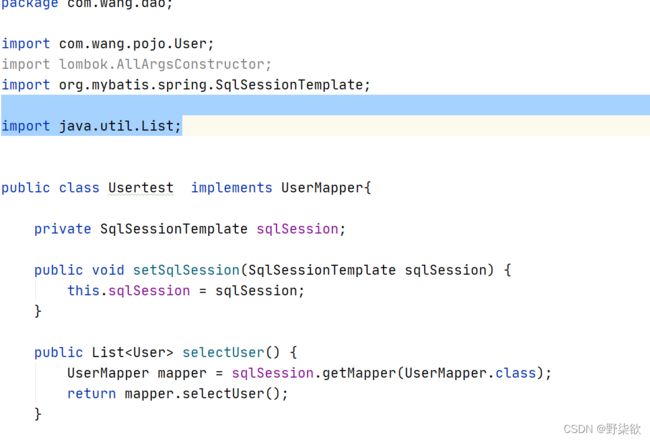Click the setSqlSession method name
The width and height of the screenshot is (650, 440).
click(186, 270)
